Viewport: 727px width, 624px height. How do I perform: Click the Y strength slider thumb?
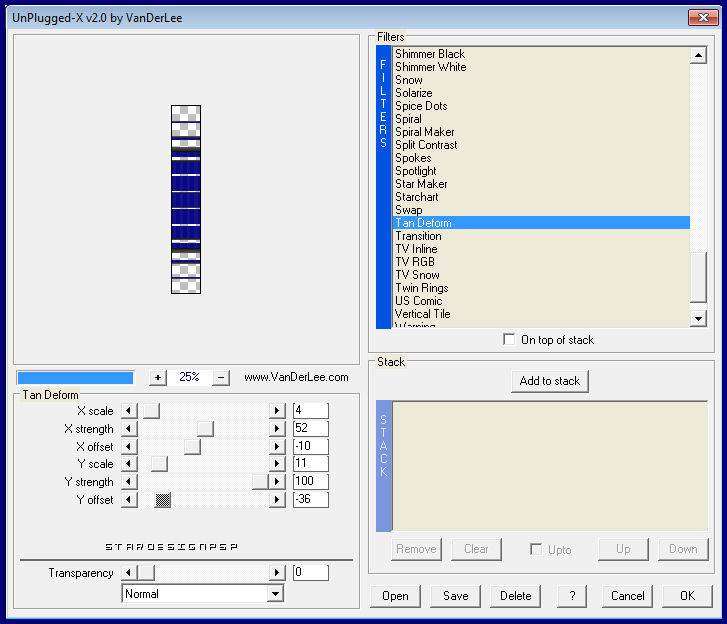(261, 482)
